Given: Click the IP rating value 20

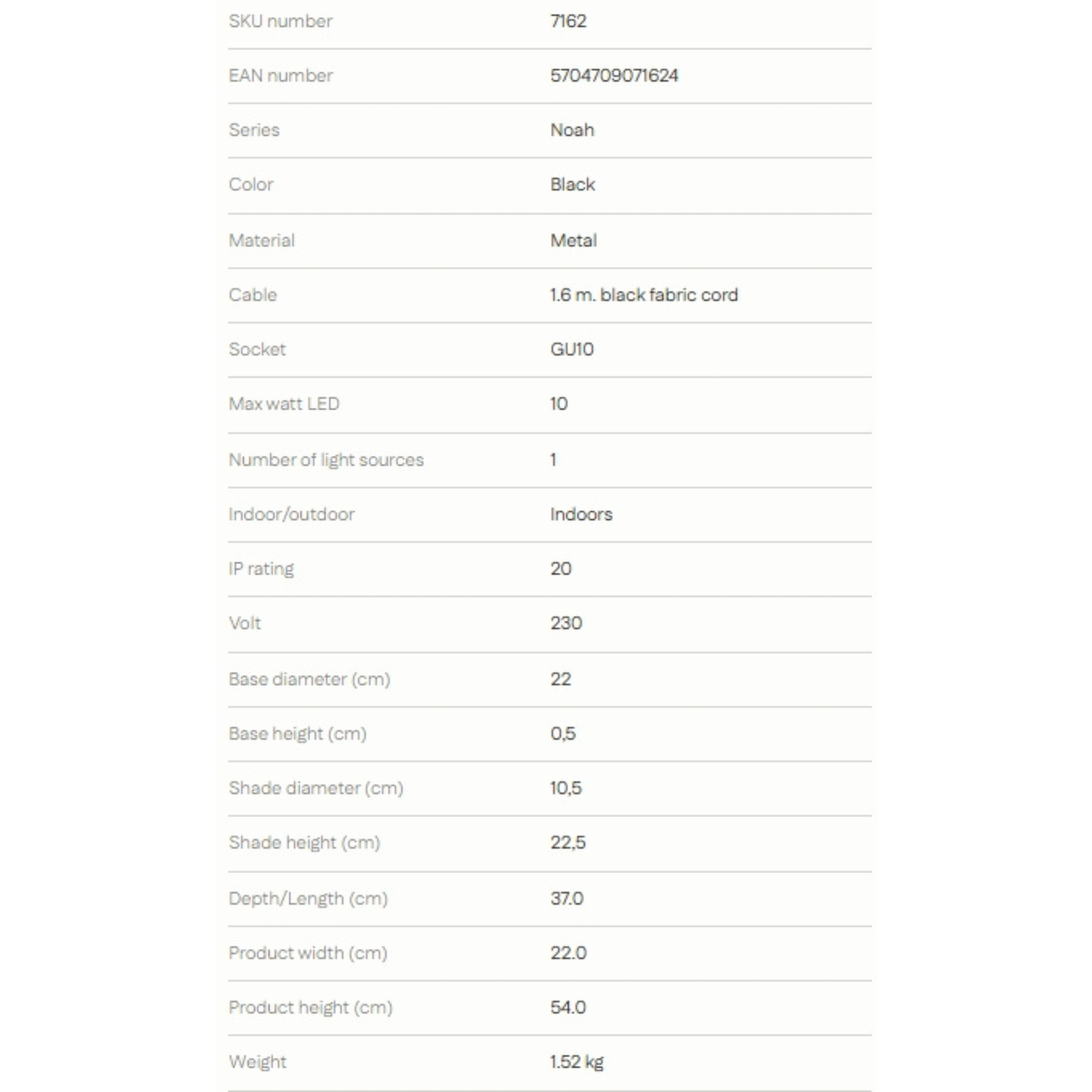Looking at the screenshot, I should [561, 568].
